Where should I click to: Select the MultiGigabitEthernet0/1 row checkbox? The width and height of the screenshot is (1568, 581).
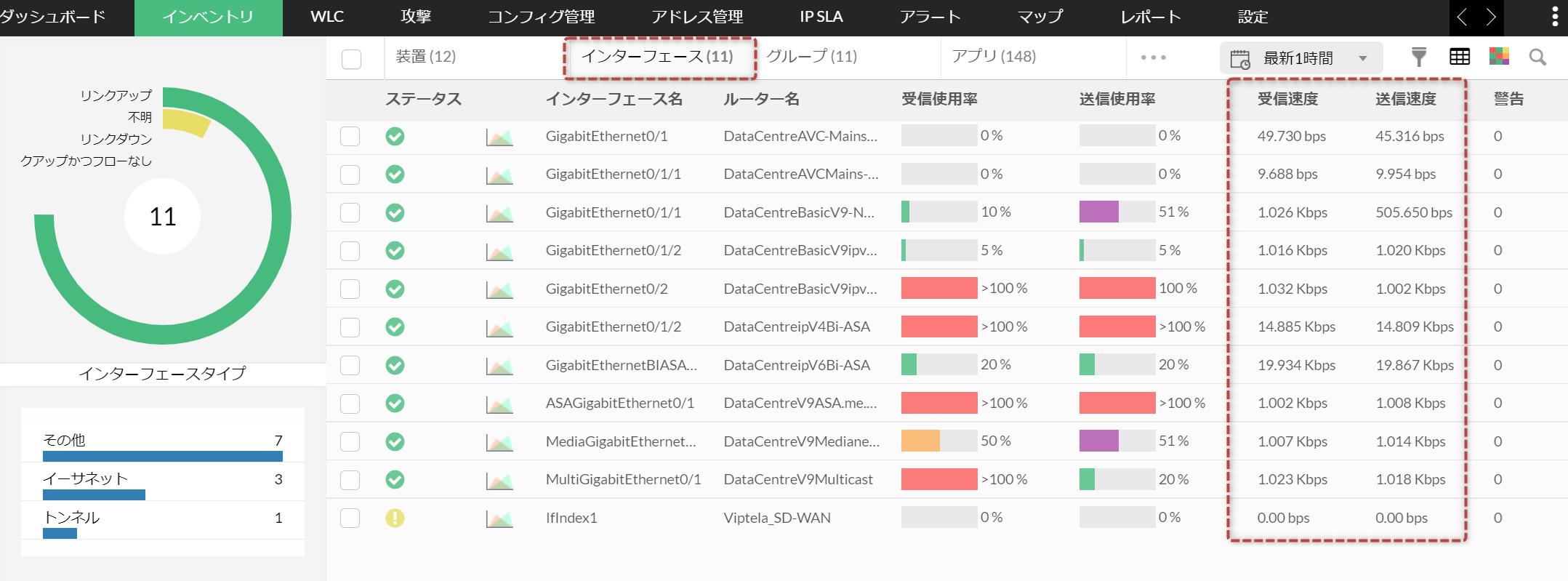pos(350,480)
